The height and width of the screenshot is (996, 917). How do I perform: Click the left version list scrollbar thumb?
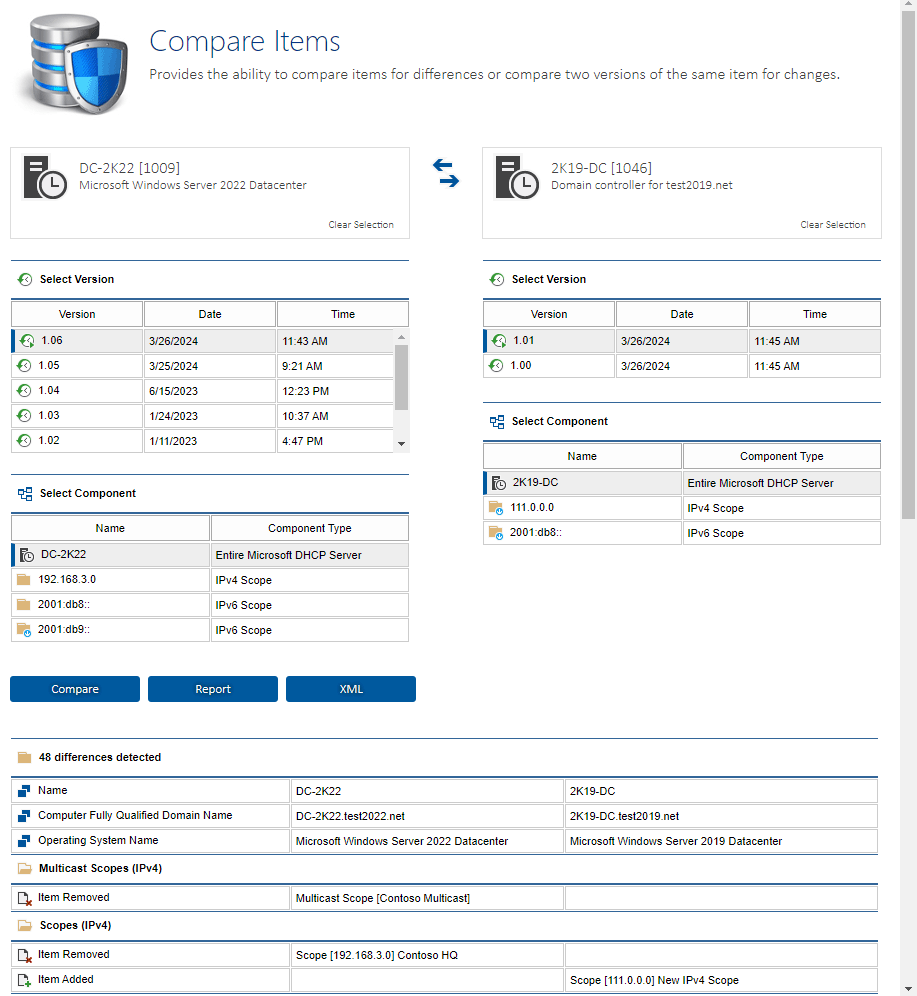pos(401,377)
